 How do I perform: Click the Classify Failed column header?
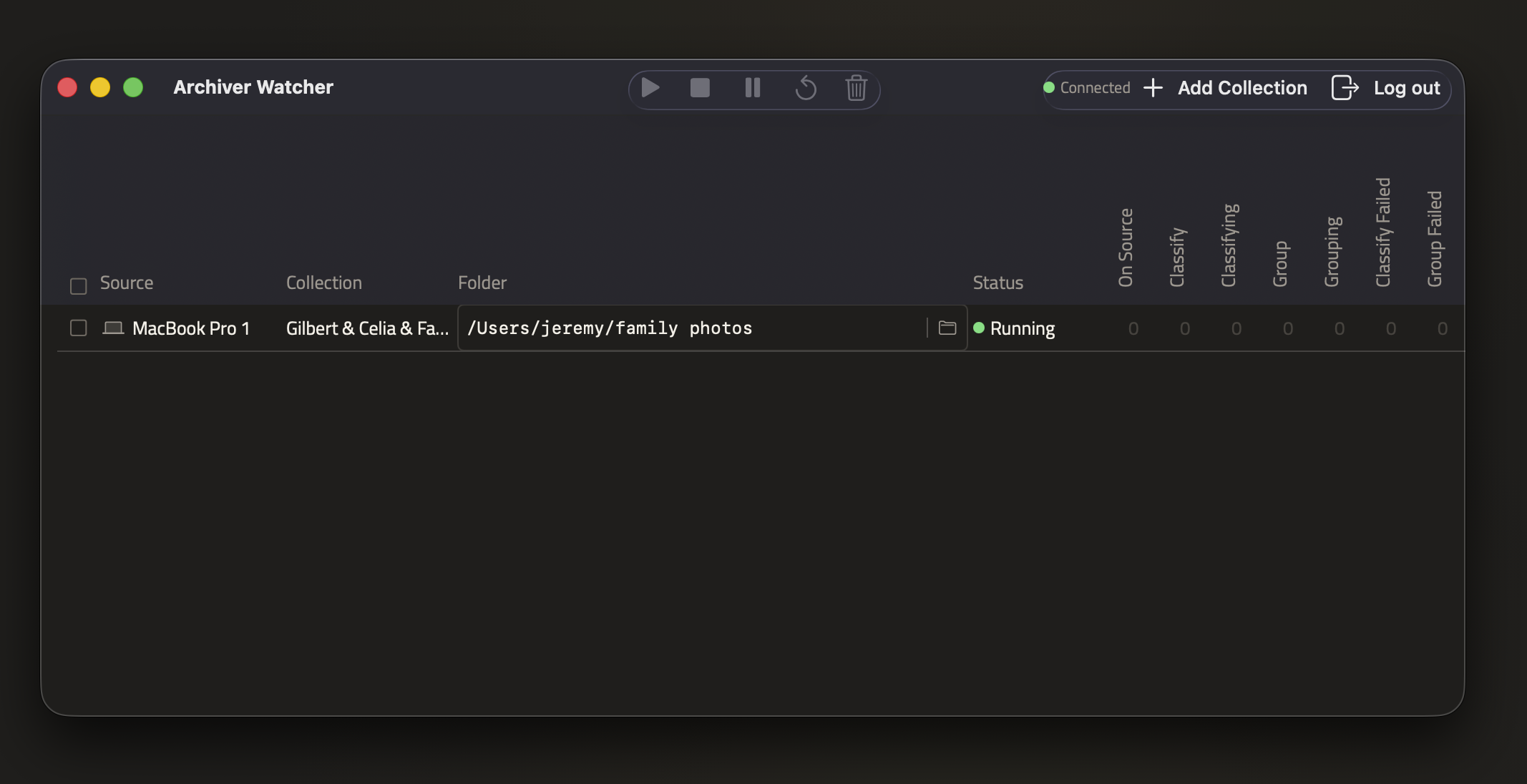(x=1383, y=232)
